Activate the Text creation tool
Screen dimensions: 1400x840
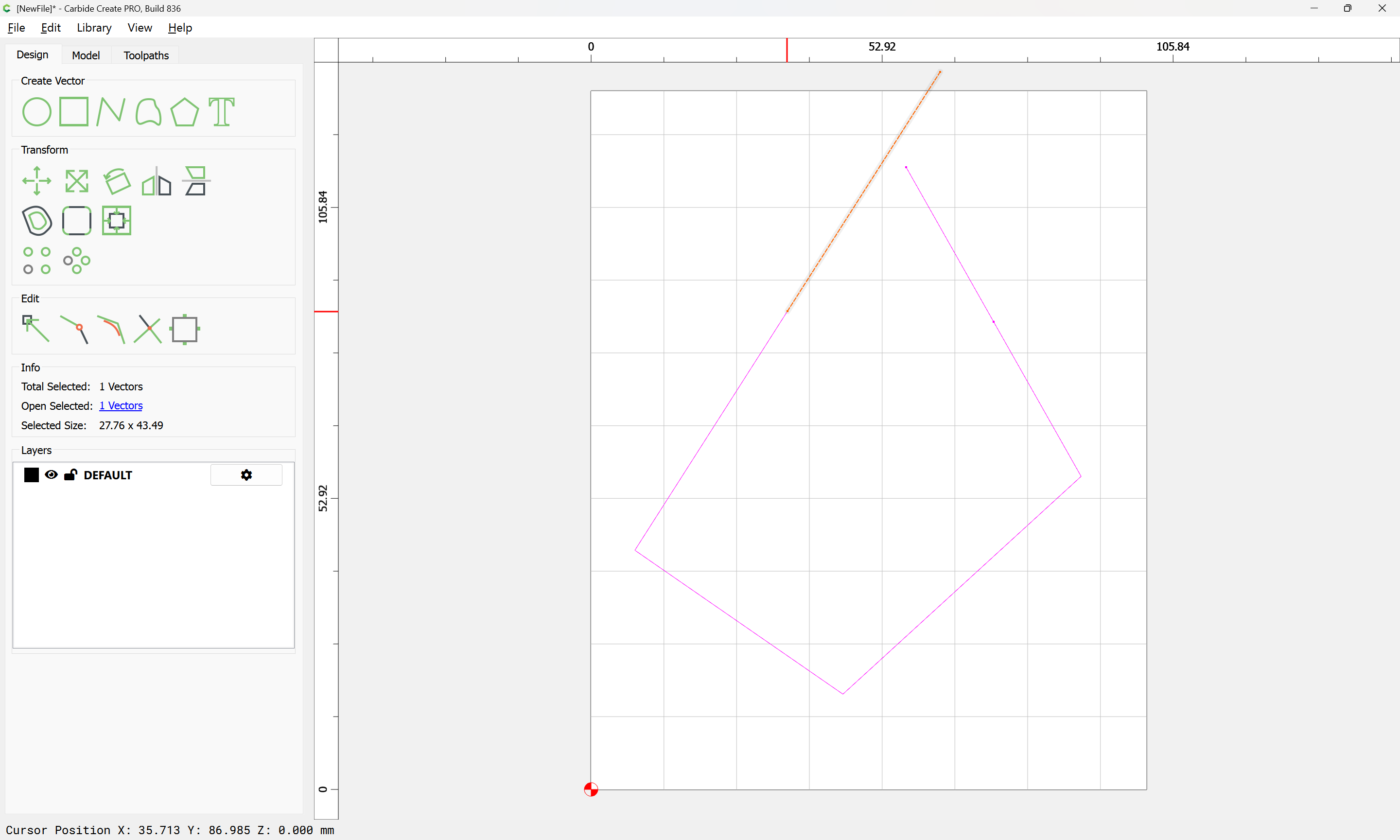221,111
